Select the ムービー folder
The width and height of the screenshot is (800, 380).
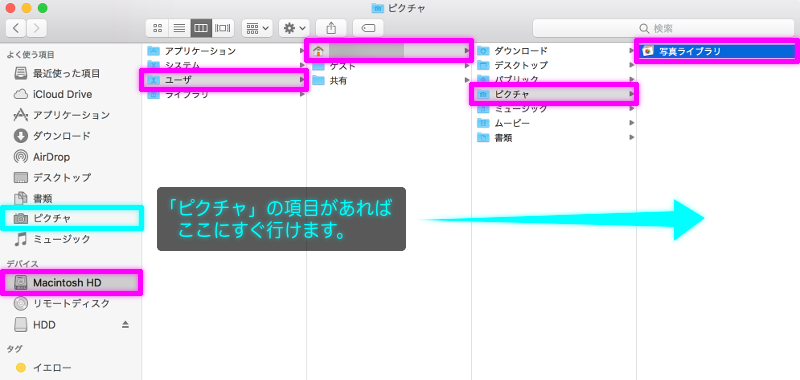[x=555, y=123]
